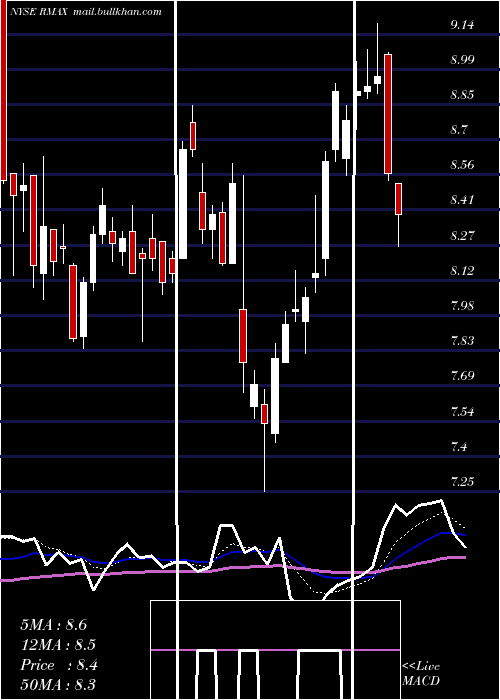Select the 8.7 price axis label
The width and height of the screenshot is (500, 700).
click(459, 130)
